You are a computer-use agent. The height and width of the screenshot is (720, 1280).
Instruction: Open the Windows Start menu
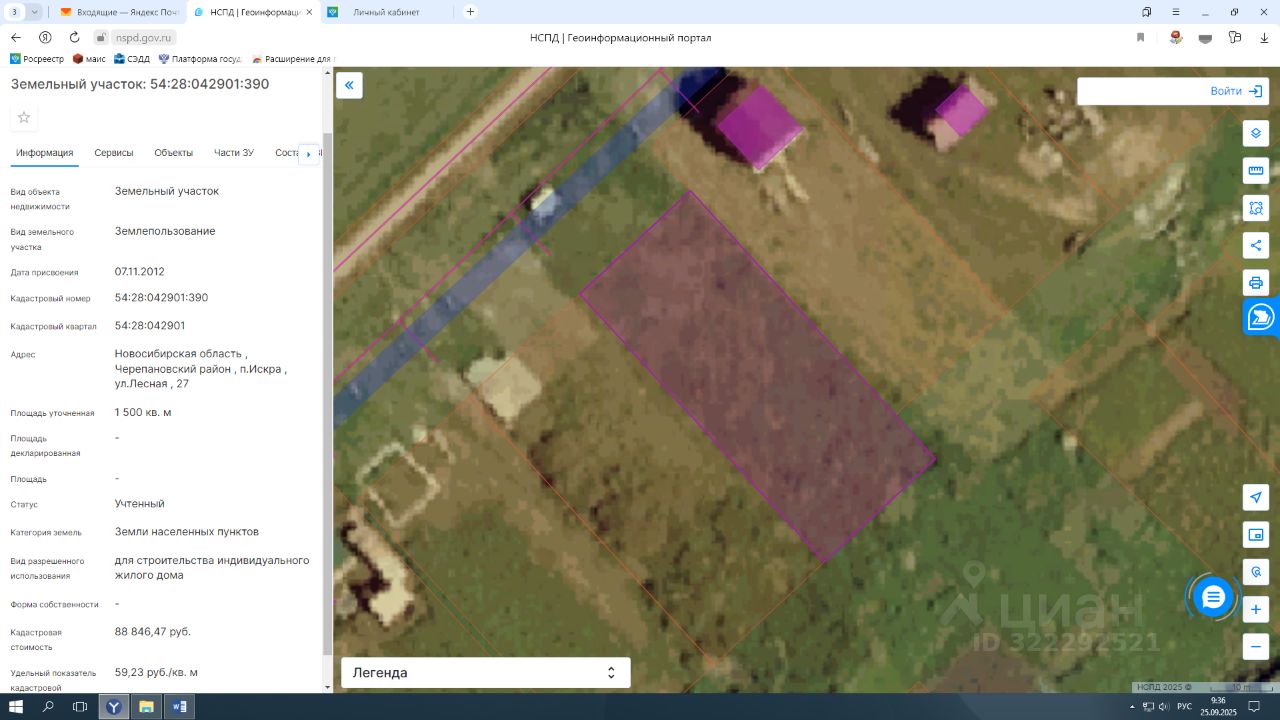(16, 707)
